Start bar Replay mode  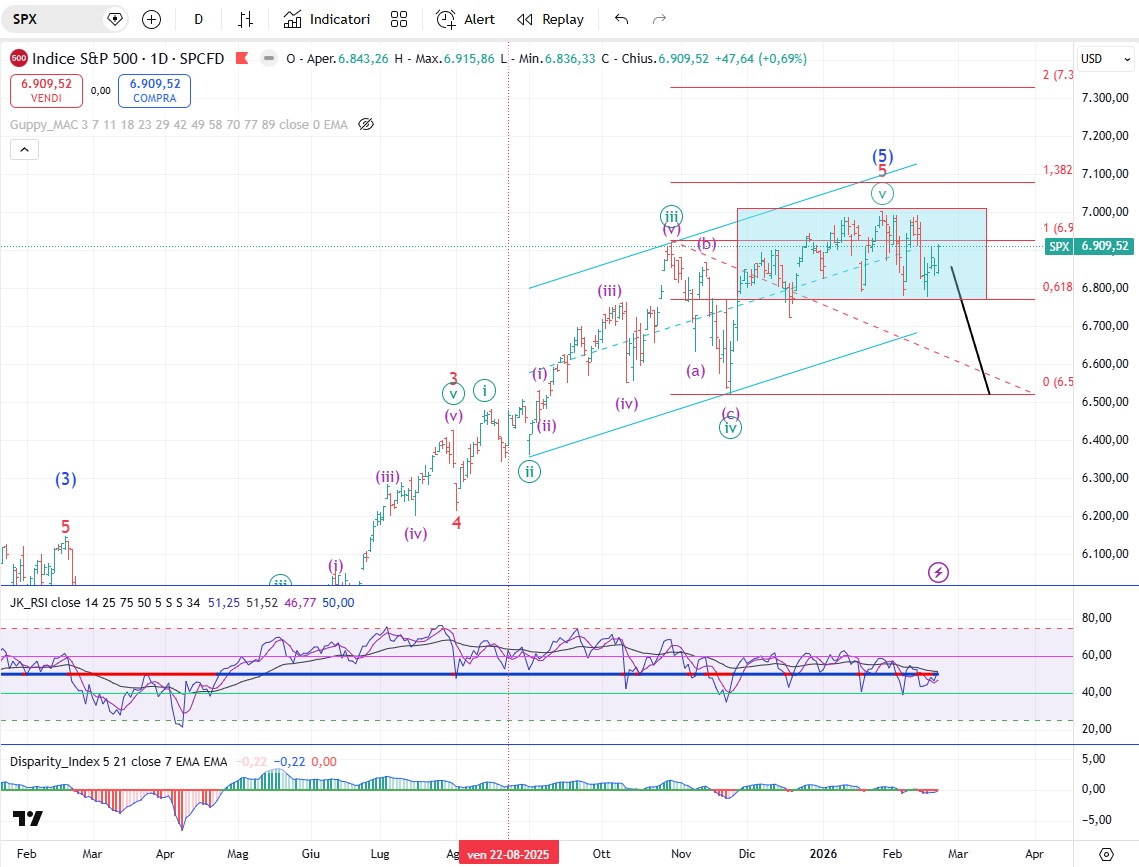tap(551, 20)
